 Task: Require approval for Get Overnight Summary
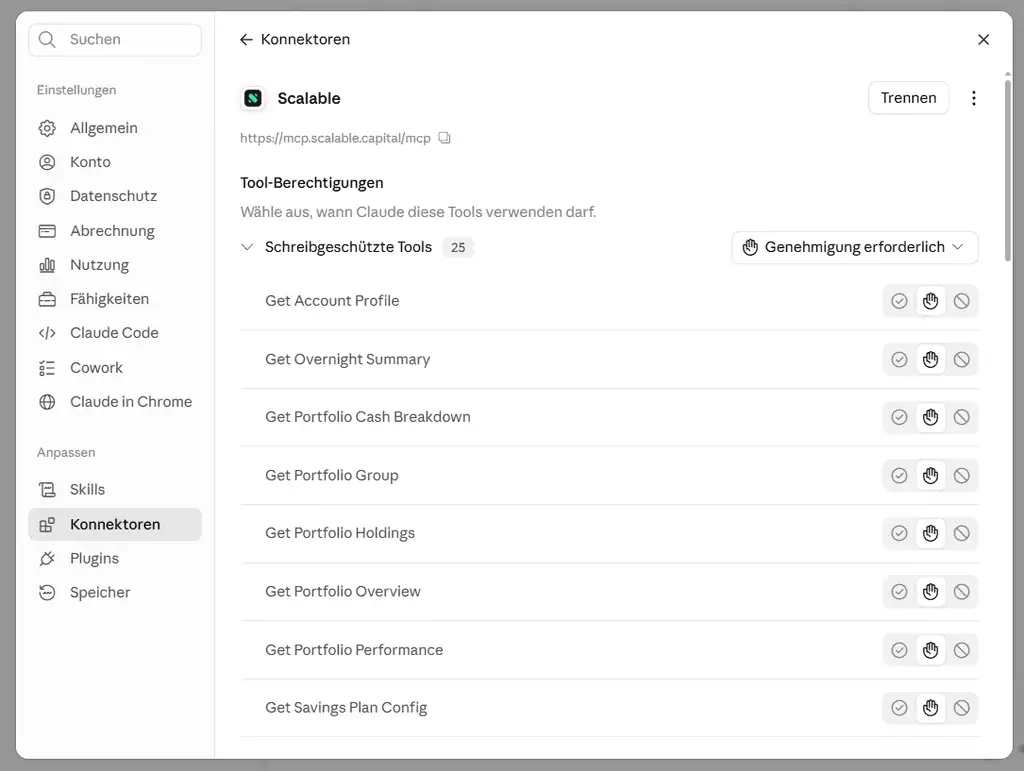coord(931,359)
